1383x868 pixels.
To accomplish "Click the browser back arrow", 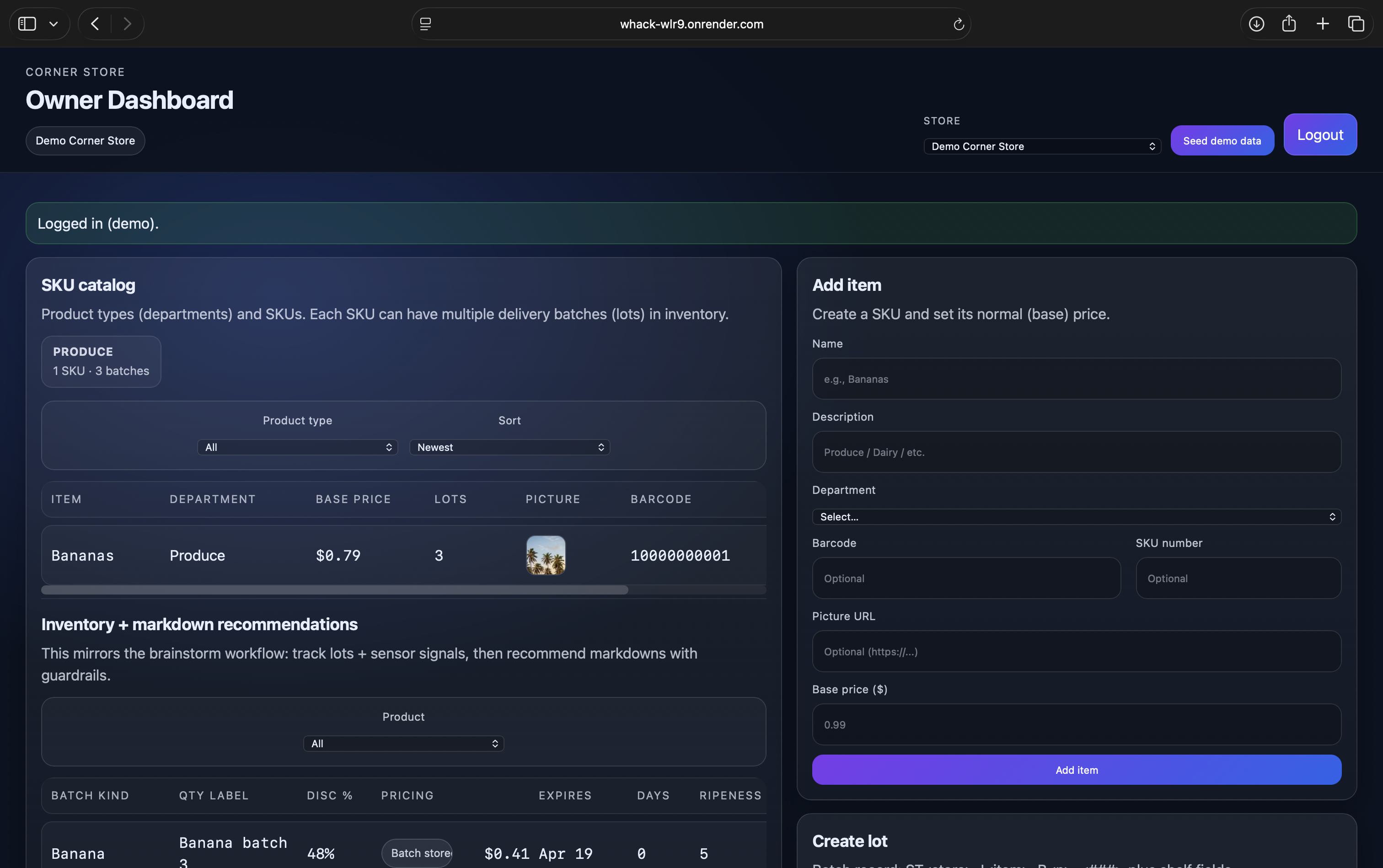I will (95, 23).
